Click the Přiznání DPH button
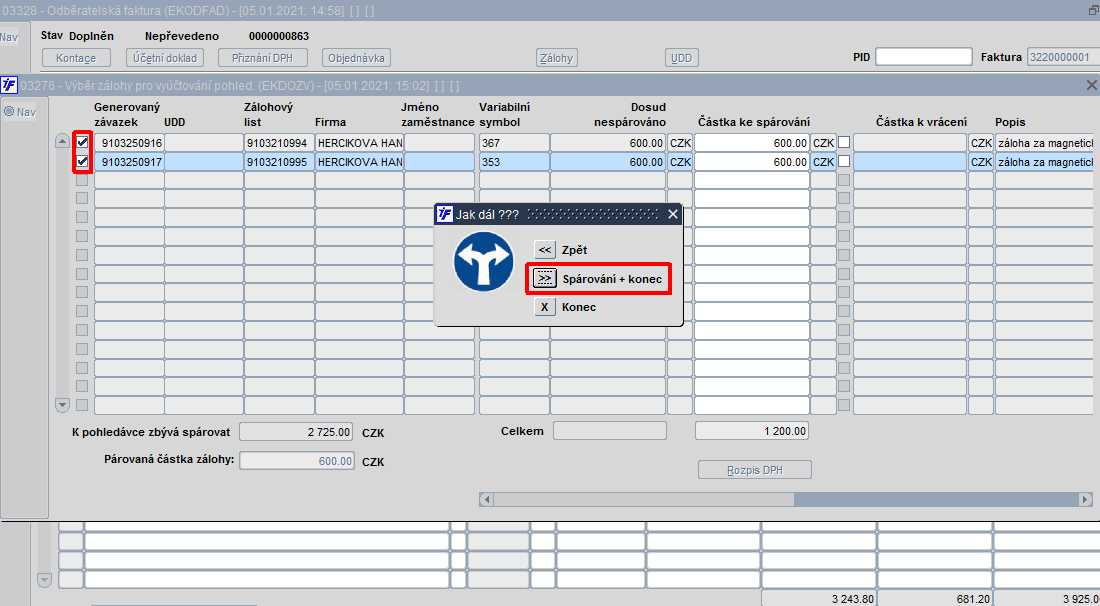 tap(262, 58)
